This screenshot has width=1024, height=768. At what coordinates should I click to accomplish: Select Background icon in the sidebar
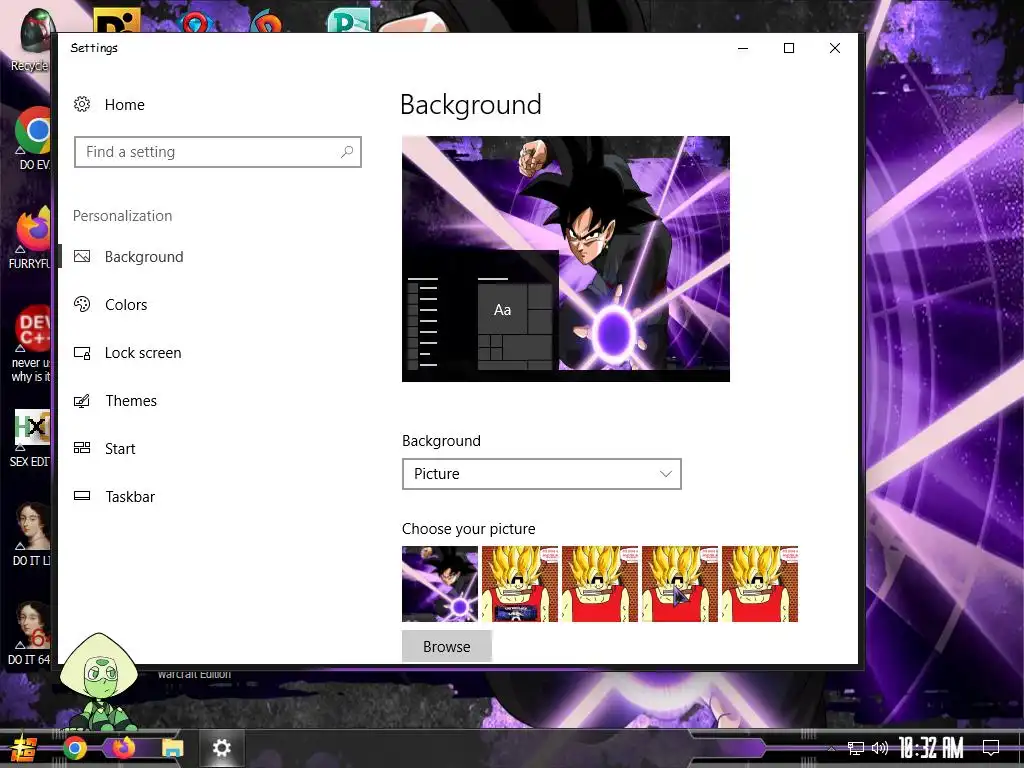pos(82,257)
